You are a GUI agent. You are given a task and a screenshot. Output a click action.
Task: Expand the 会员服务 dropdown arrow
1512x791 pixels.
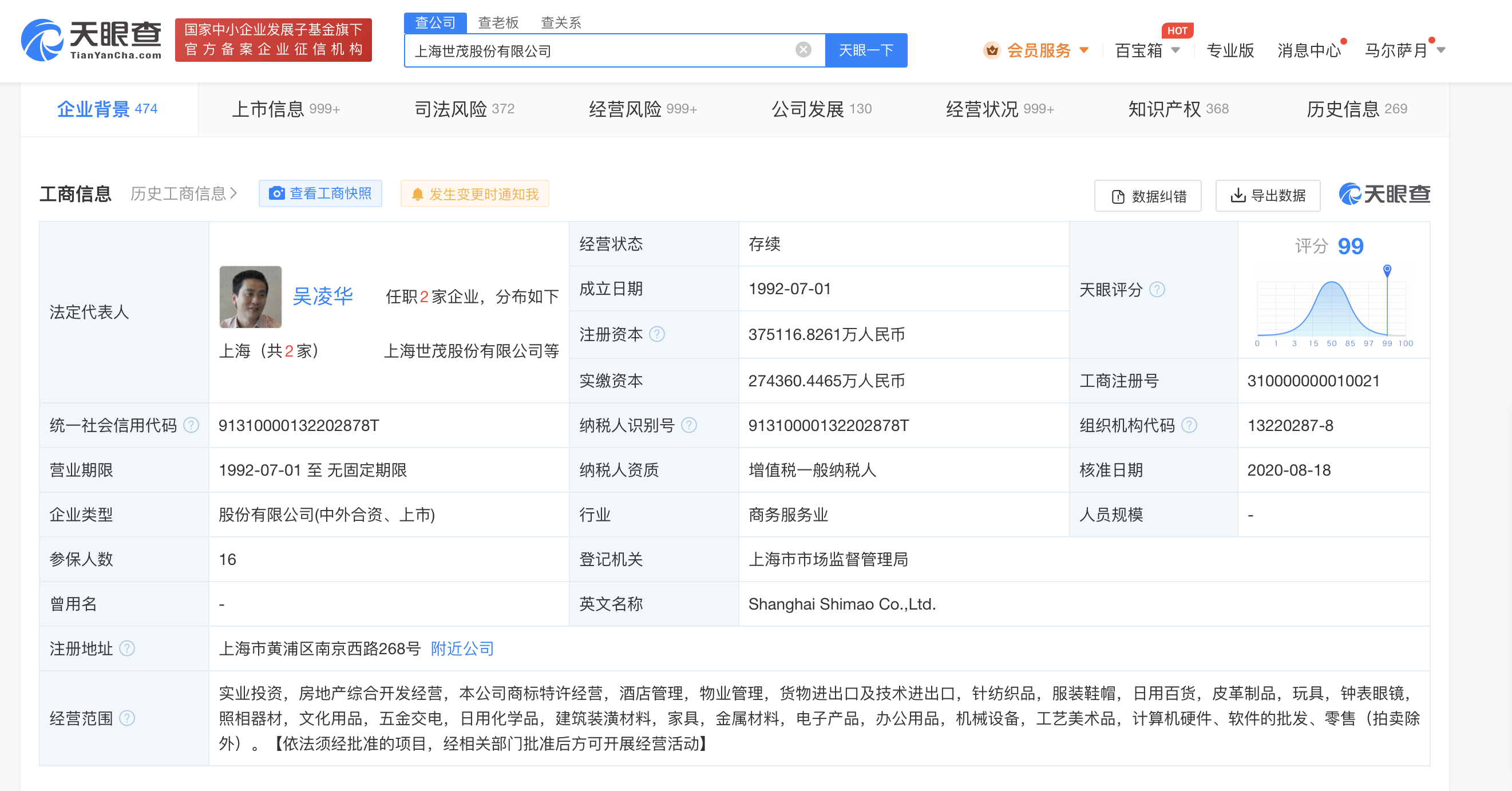tap(1083, 50)
